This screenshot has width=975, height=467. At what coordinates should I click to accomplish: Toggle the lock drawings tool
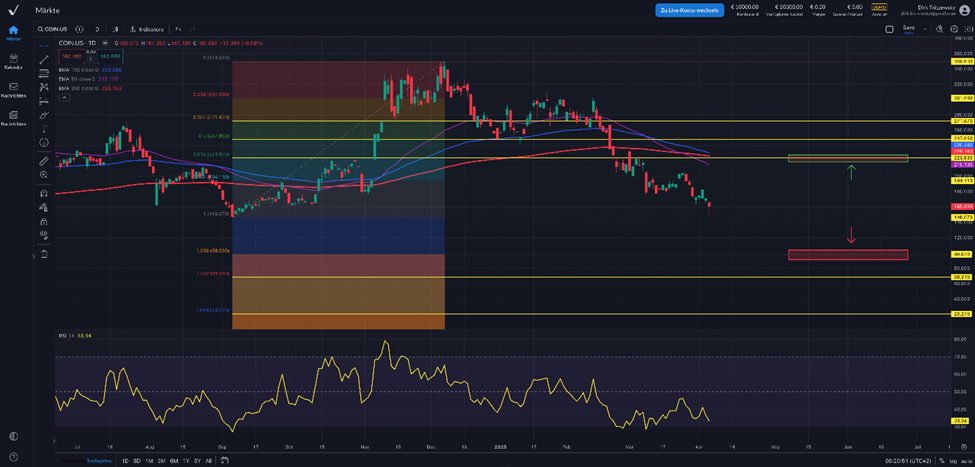44,221
